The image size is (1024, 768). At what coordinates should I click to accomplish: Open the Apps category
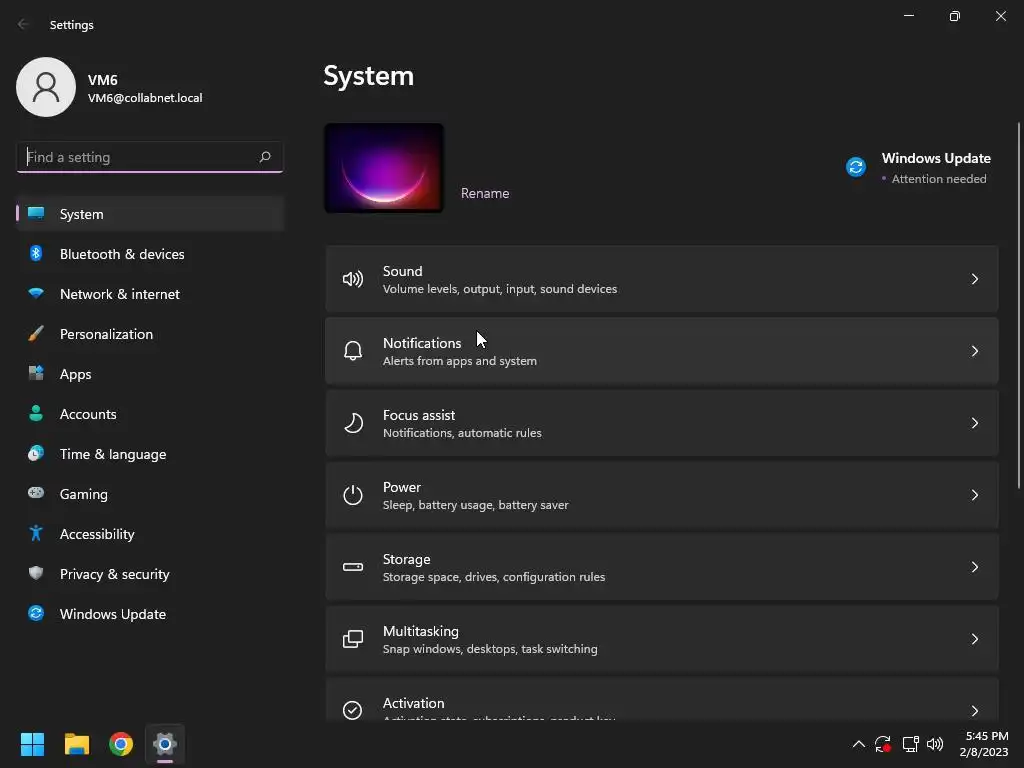(150, 374)
